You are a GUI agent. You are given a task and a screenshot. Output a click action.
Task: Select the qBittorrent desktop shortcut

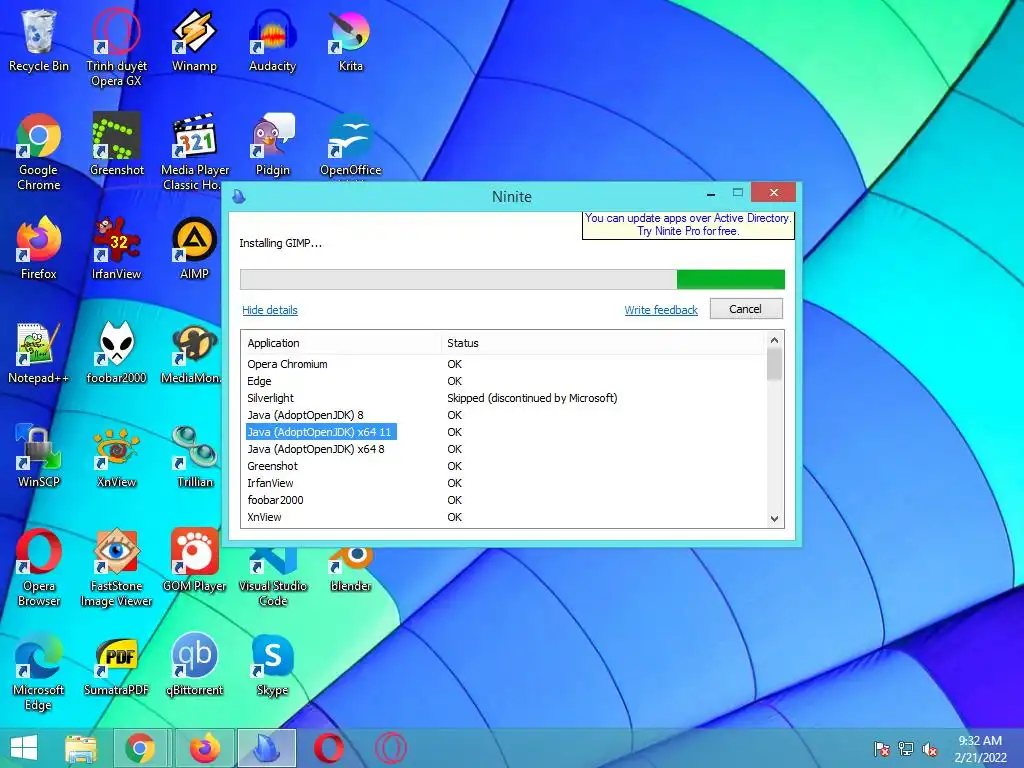coord(194,664)
